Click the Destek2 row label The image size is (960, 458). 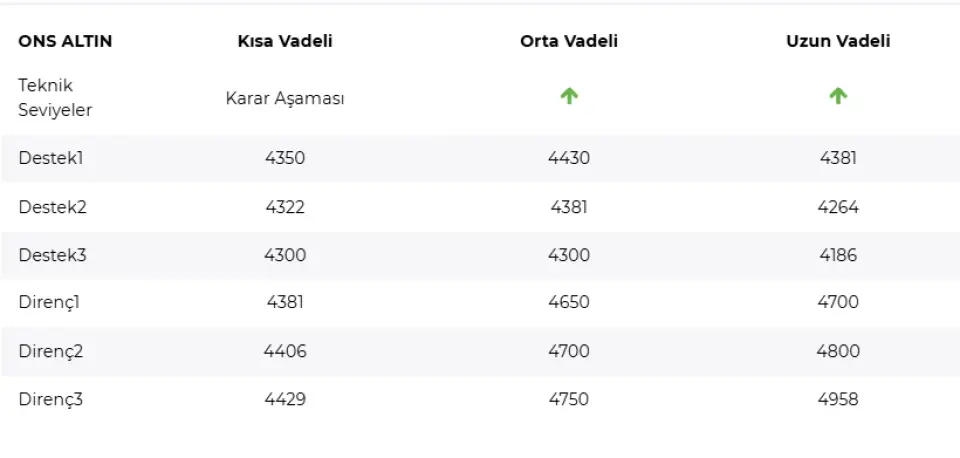[53, 207]
